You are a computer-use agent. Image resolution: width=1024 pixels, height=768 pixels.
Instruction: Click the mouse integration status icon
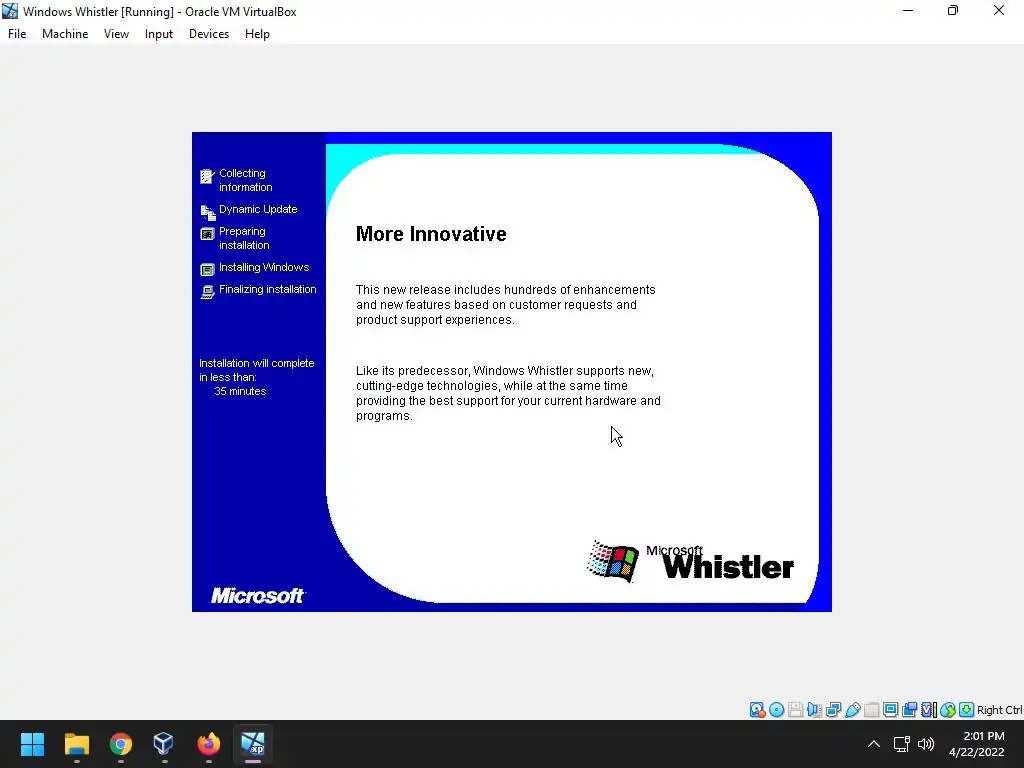[948, 710]
